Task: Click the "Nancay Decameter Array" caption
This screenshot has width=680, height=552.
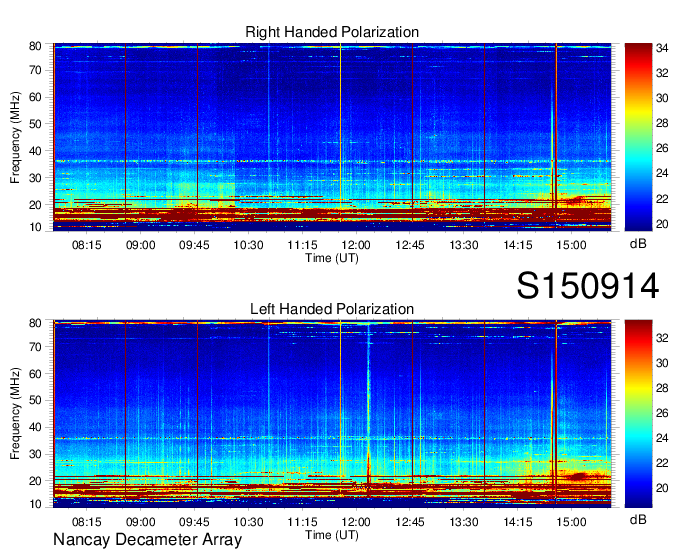Action: 147,540
